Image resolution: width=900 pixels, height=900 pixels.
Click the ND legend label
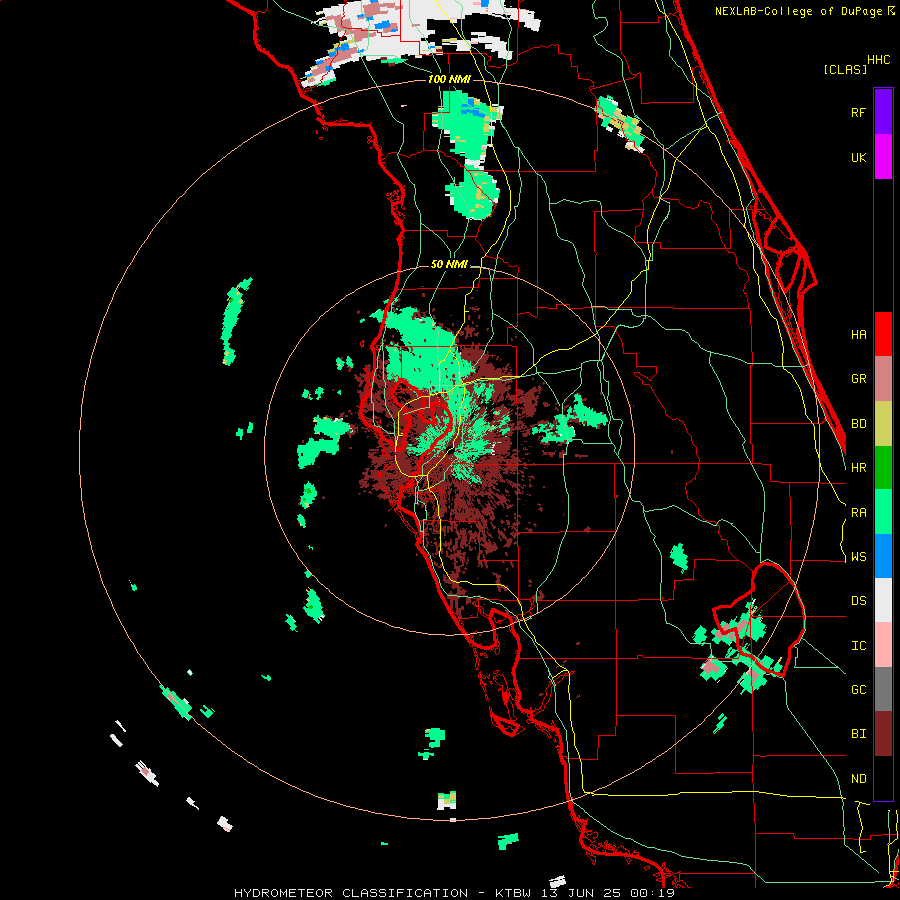tap(858, 779)
